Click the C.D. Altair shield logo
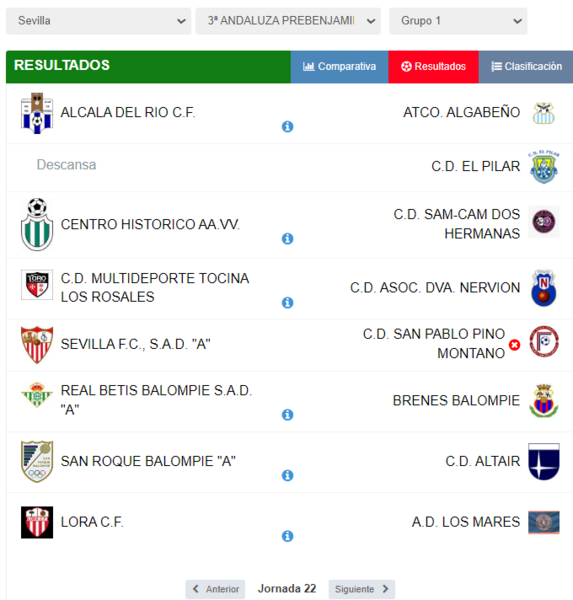This screenshot has height=600, width=573. pos(544,461)
